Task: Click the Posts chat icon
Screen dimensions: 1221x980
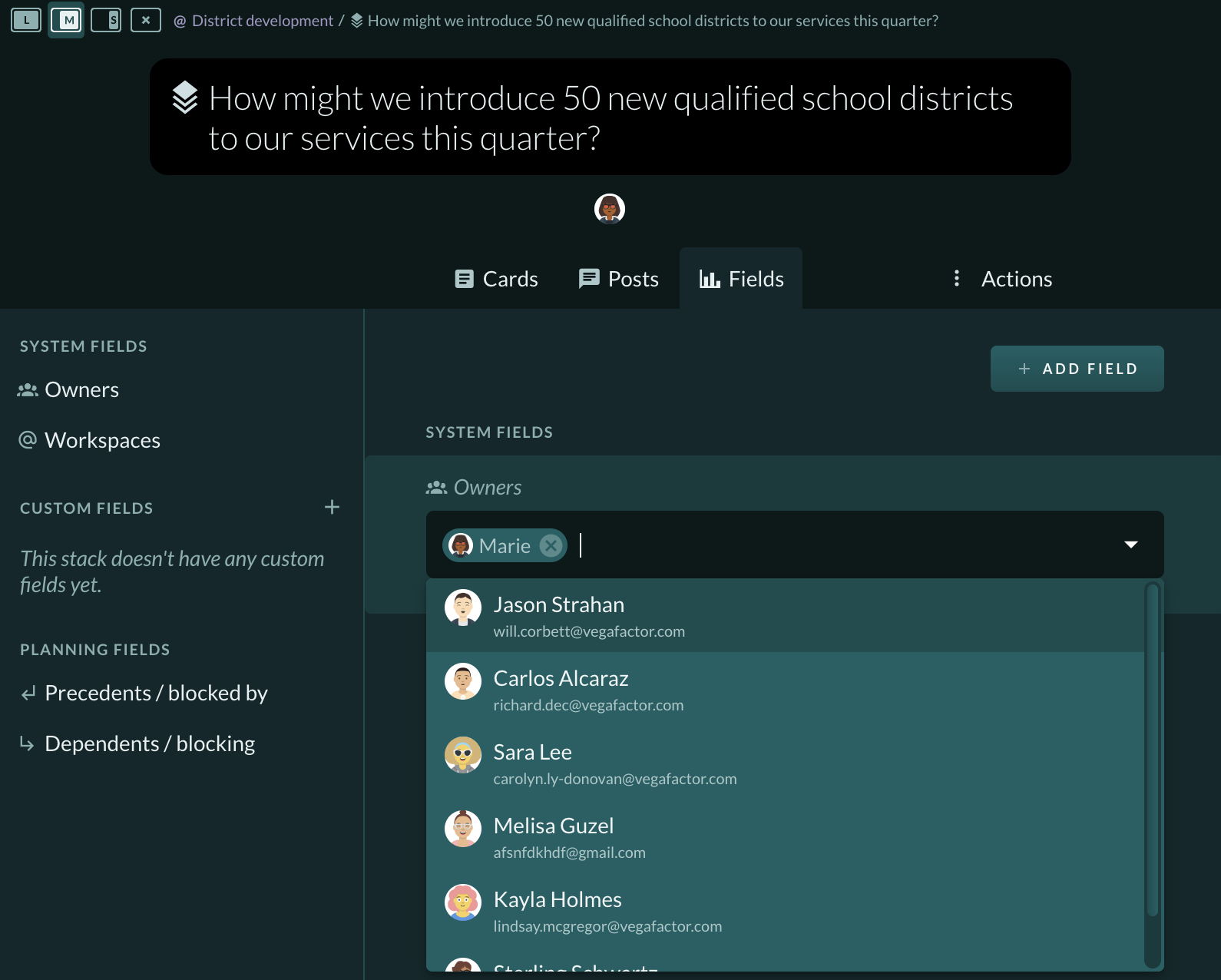Action: coord(589,278)
